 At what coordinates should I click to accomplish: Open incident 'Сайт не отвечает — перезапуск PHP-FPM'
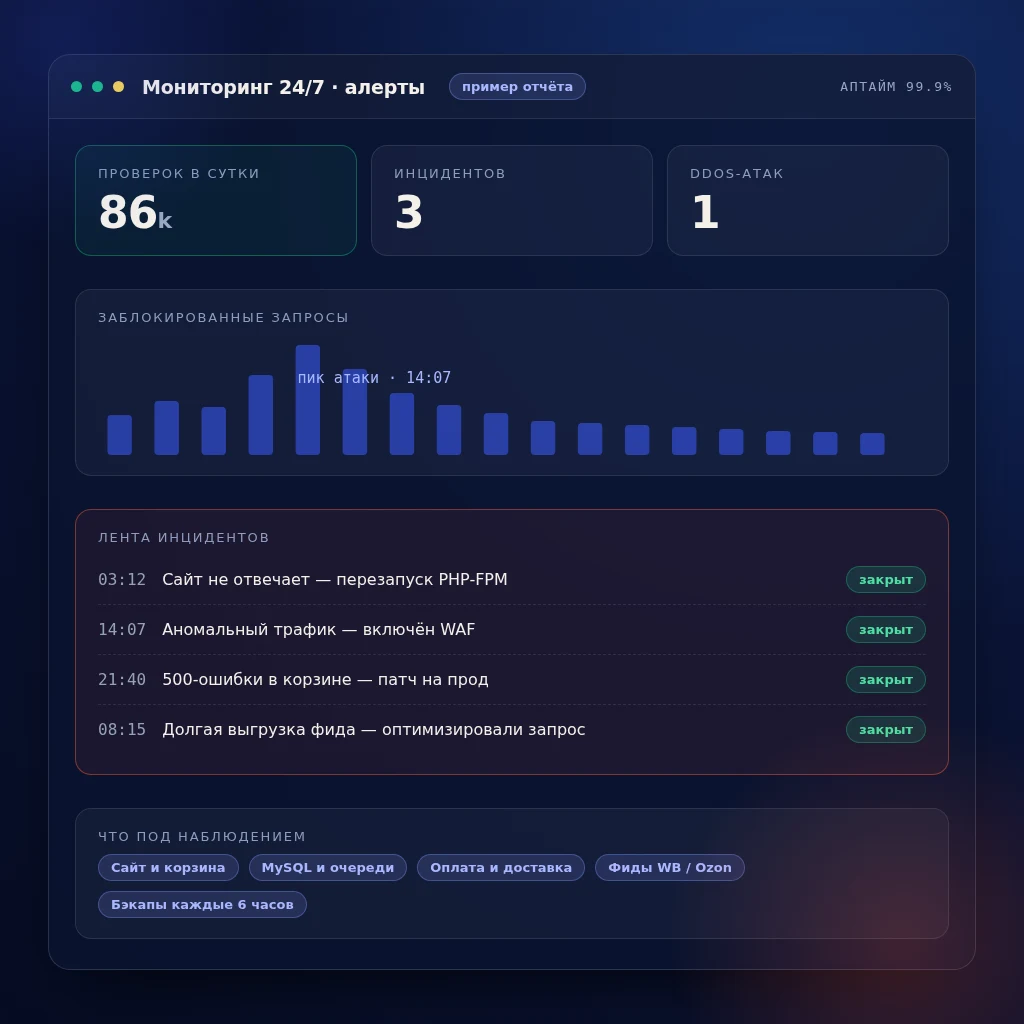click(512, 580)
